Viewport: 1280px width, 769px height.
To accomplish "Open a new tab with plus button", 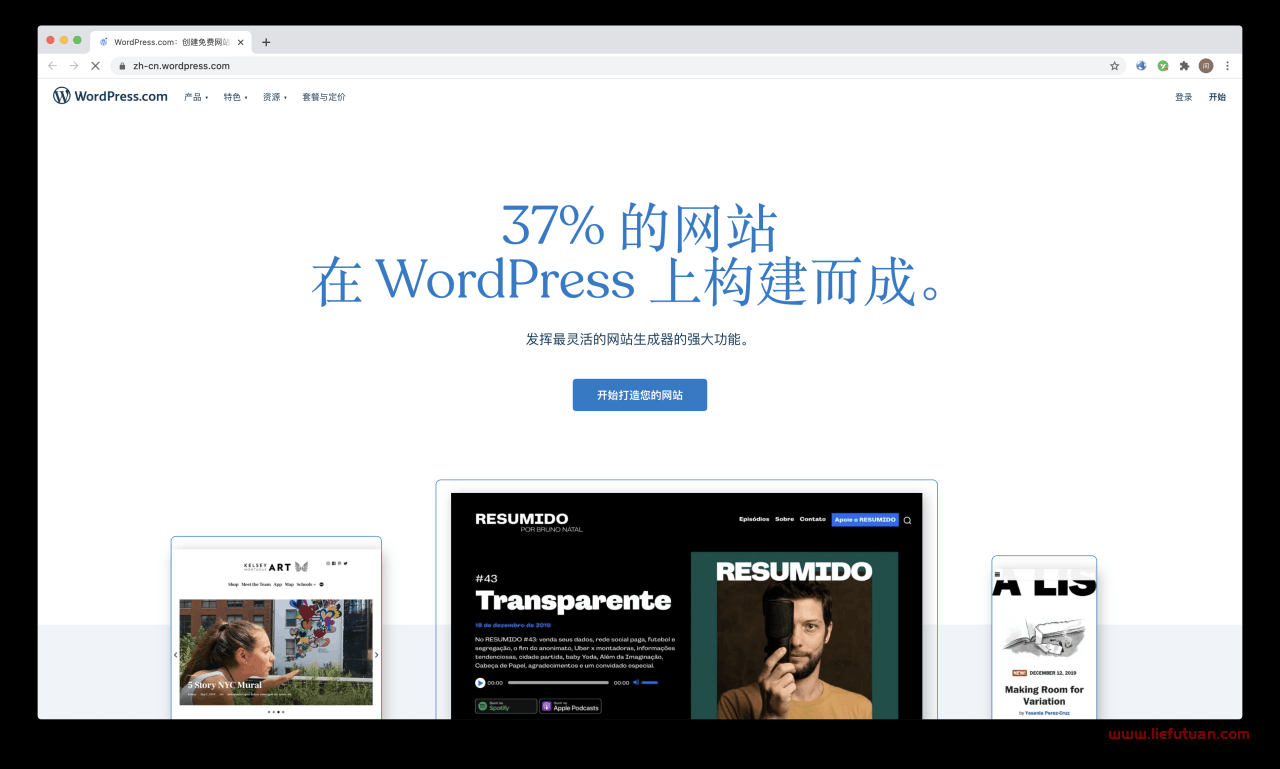I will 266,42.
